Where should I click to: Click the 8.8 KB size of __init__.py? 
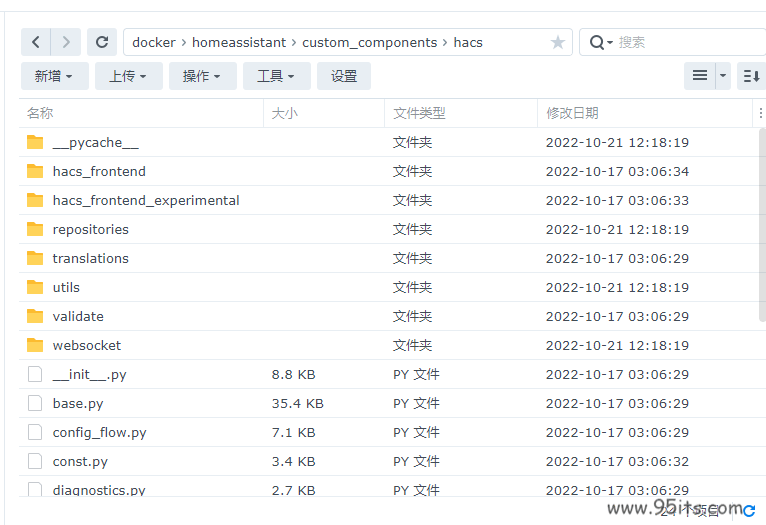[294, 375]
